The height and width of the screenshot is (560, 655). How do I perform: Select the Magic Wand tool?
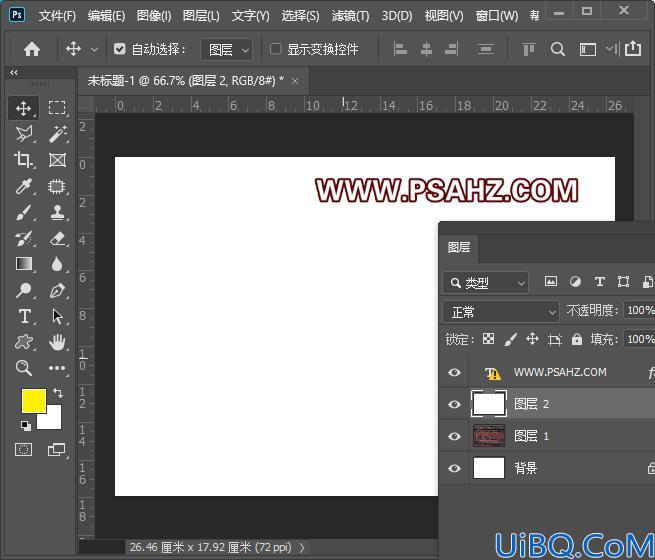click(x=57, y=134)
